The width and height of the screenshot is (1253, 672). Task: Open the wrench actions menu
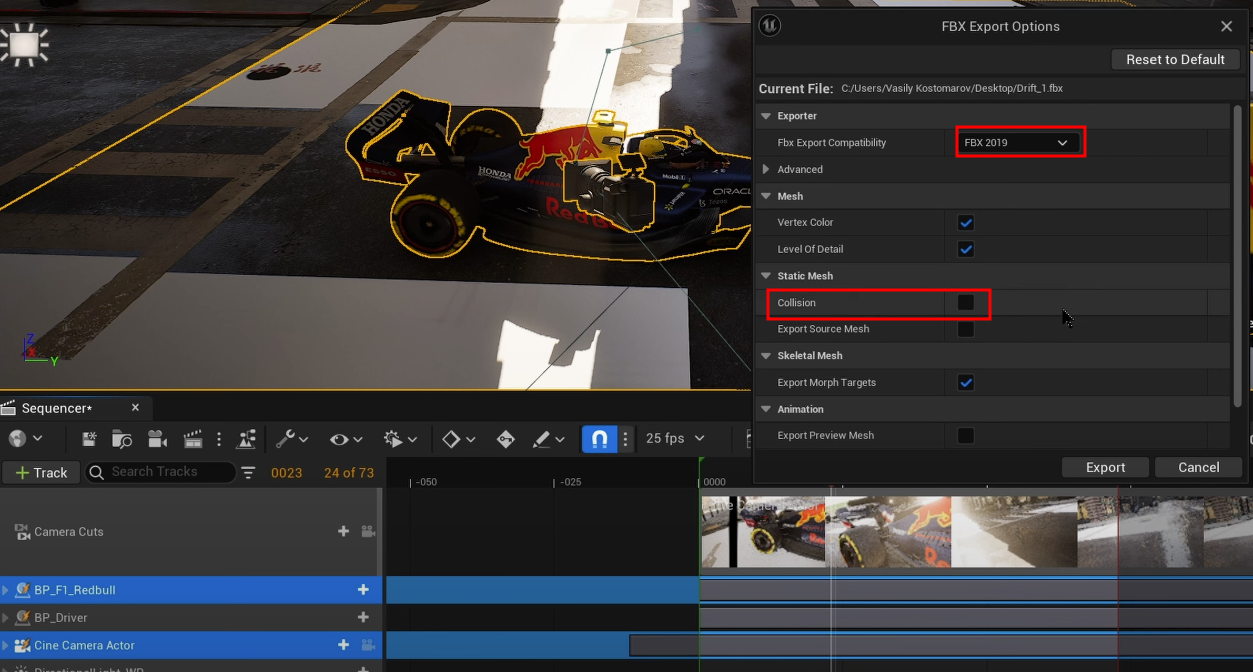(x=292, y=438)
